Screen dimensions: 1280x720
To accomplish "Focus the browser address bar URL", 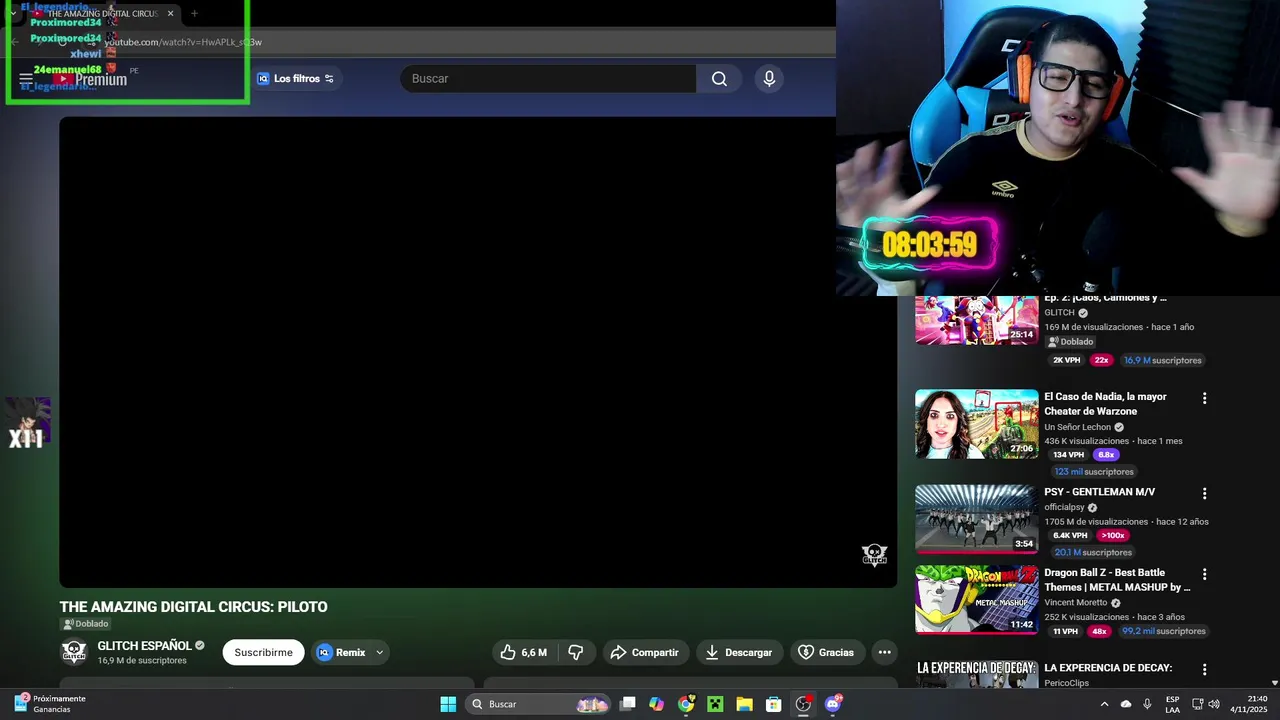I will [183, 42].
